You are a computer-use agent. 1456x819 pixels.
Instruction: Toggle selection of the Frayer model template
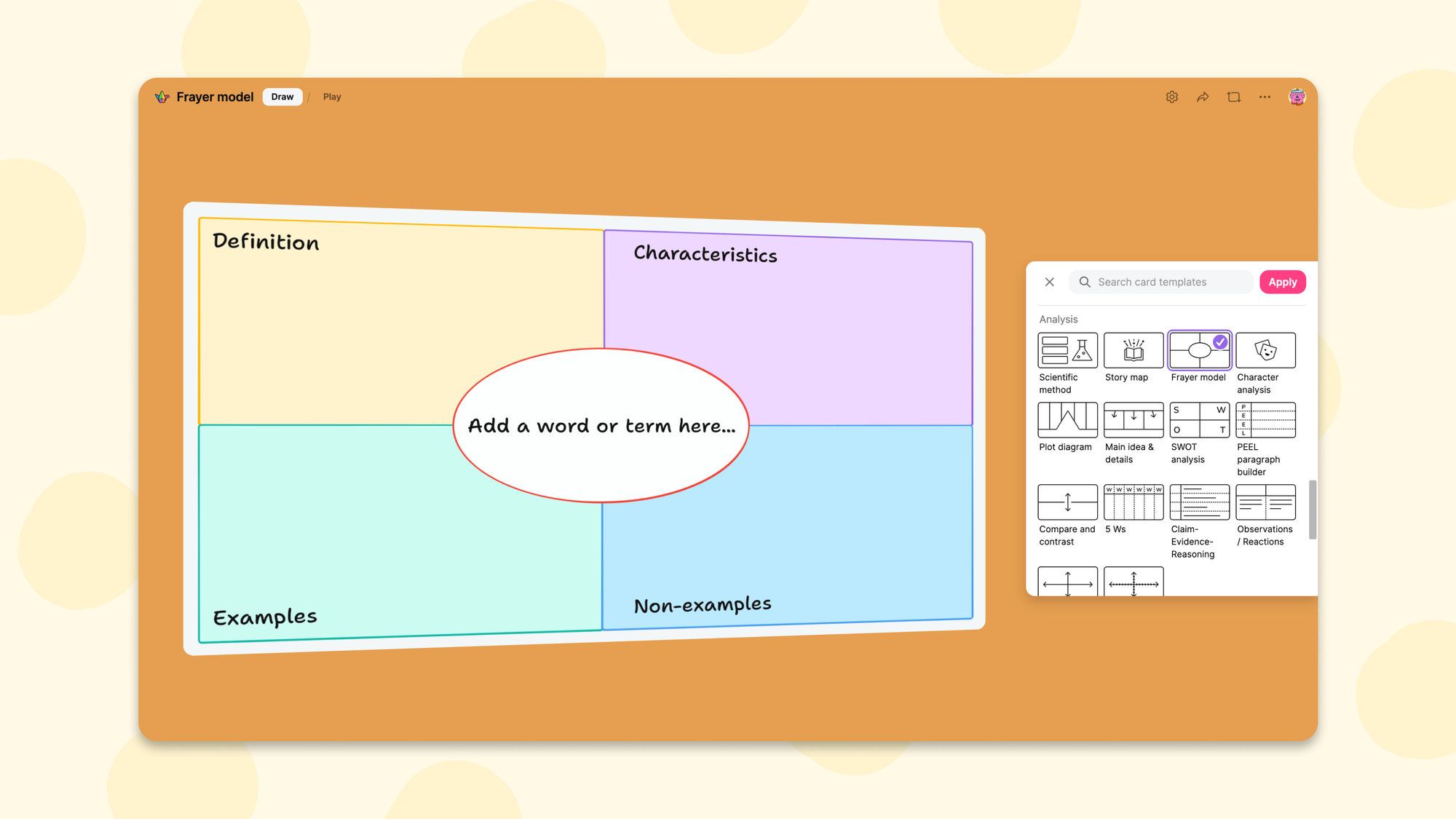pos(1199,350)
